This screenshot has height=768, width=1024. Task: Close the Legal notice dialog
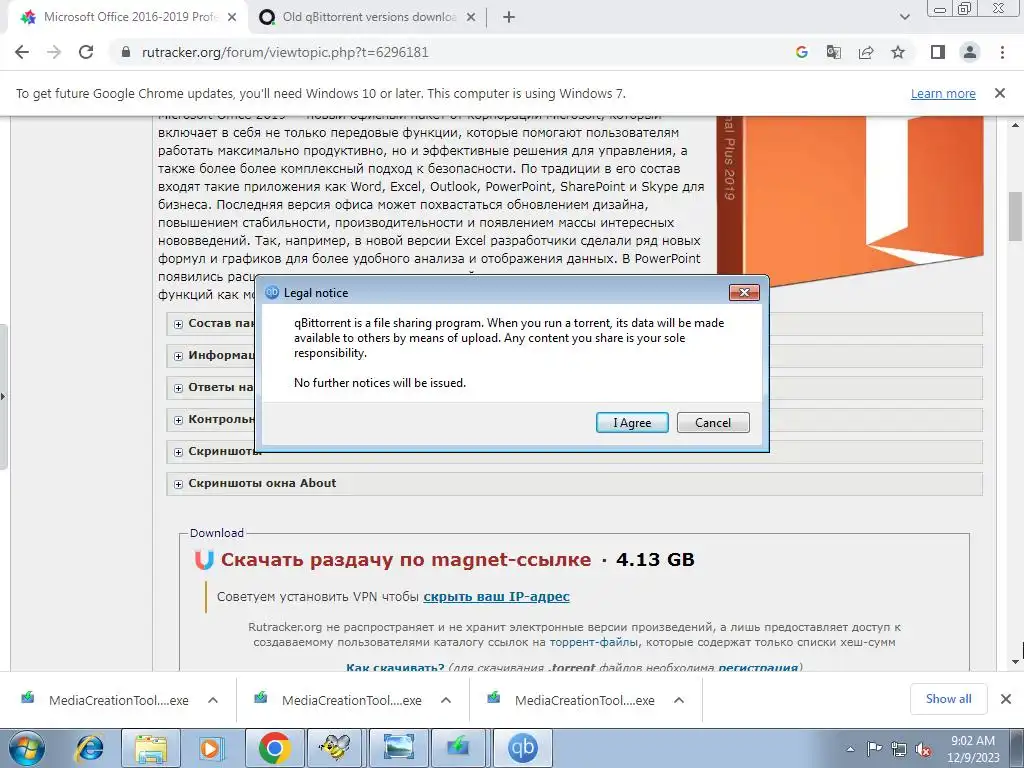(x=744, y=293)
